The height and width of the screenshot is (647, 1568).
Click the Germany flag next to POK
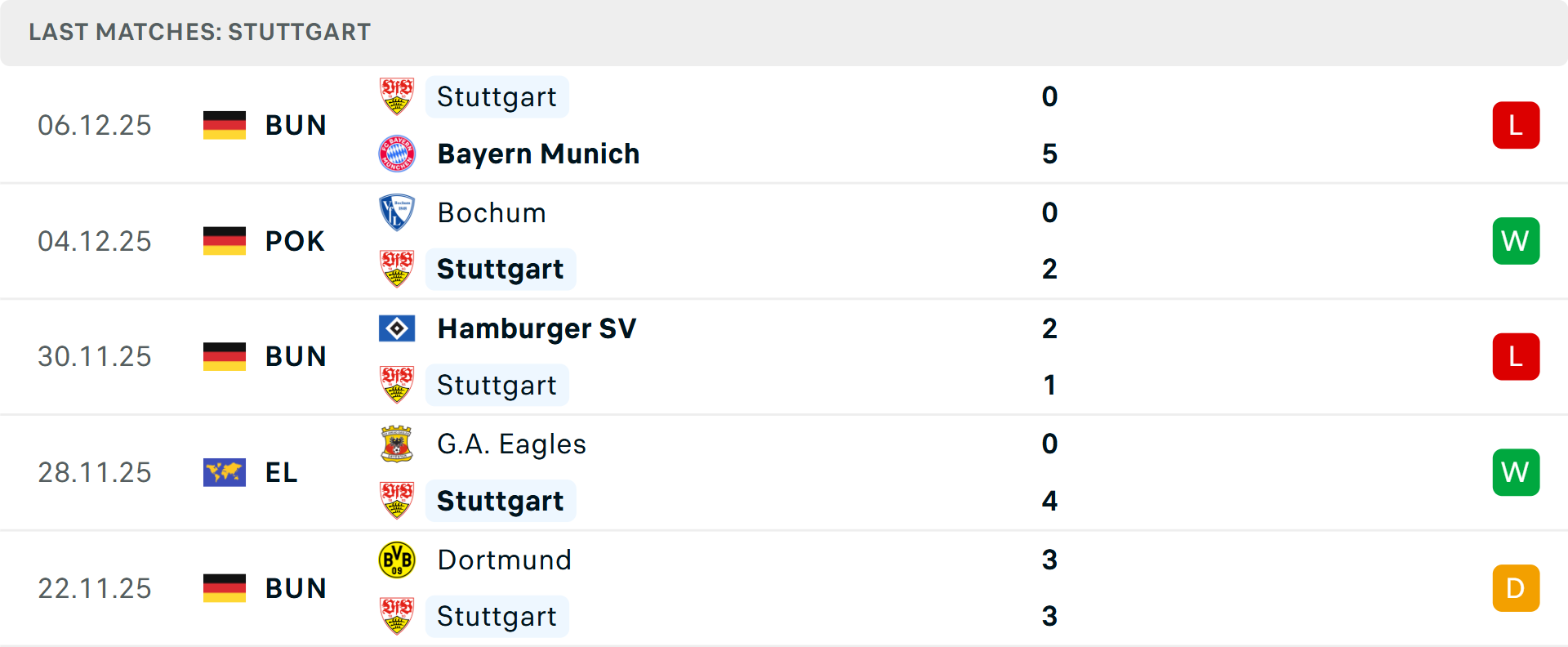pos(224,240)
